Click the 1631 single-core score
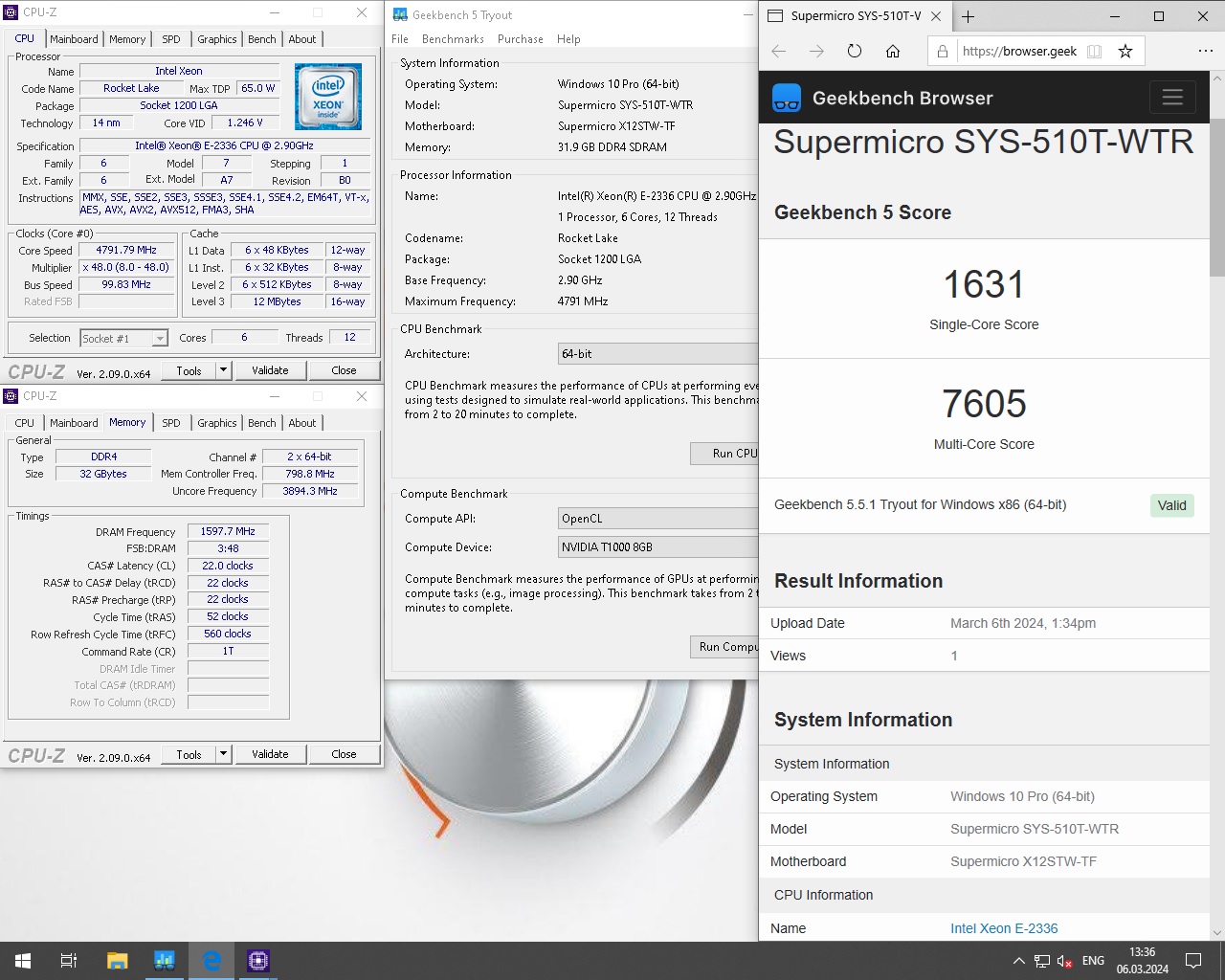Screen dimensions: 1225x980 coord(984,284)
